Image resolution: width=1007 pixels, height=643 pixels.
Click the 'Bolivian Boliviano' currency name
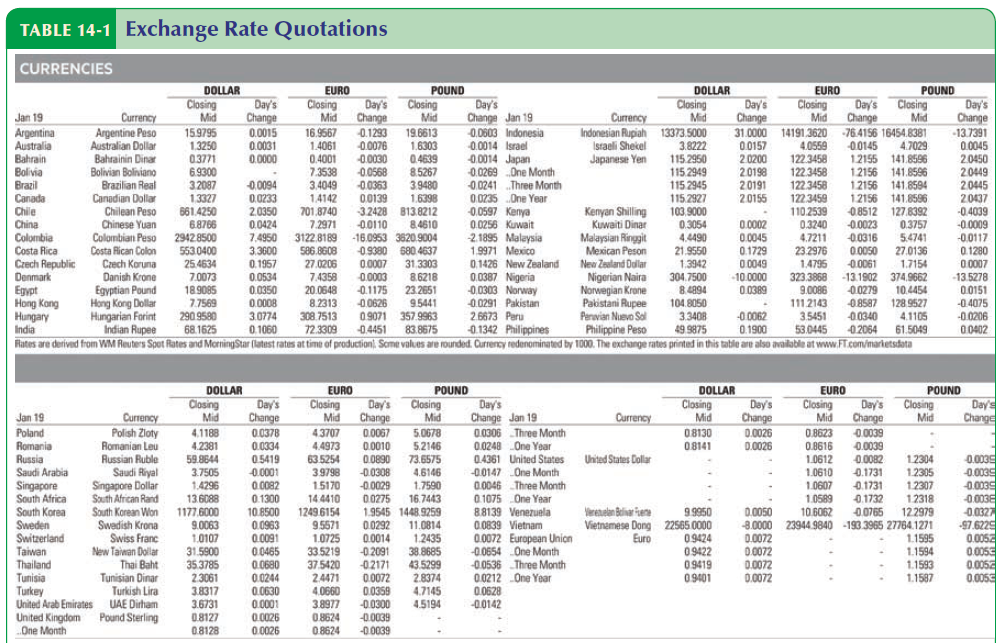pos(123,172)
